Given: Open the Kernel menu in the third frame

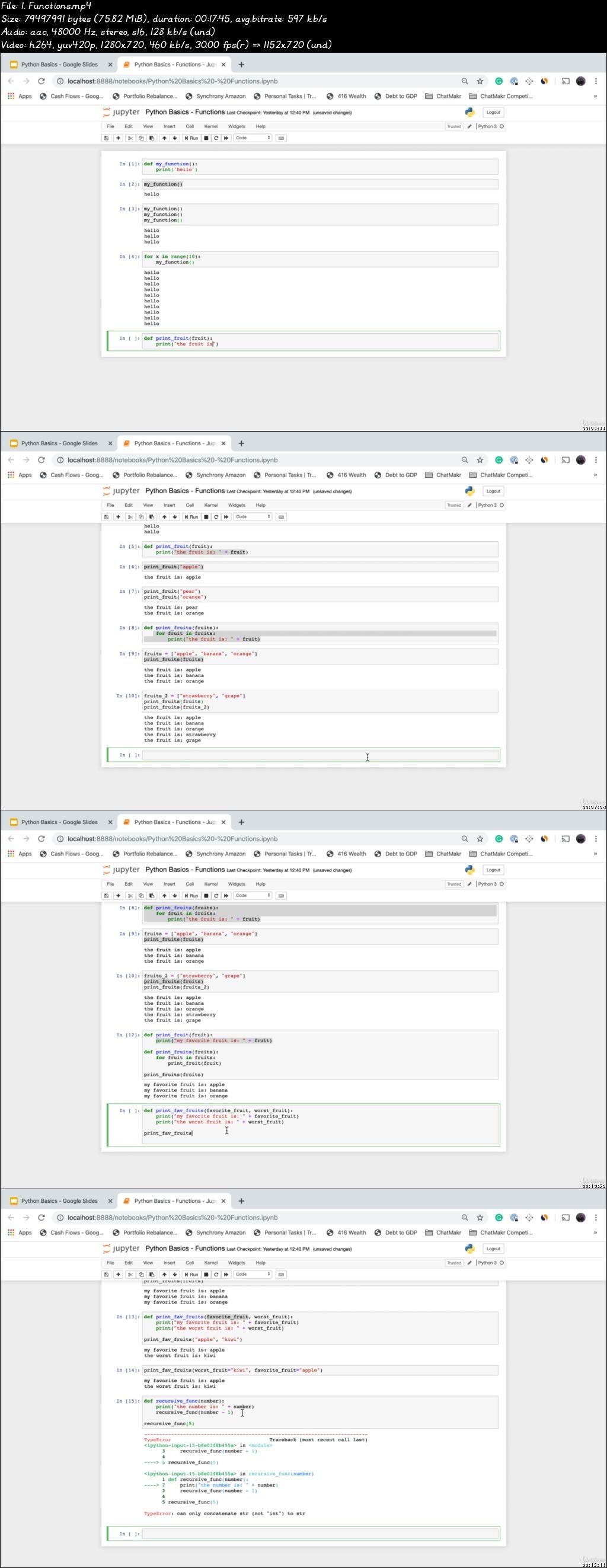Looking at the screenshot, I should pos(210,884).
